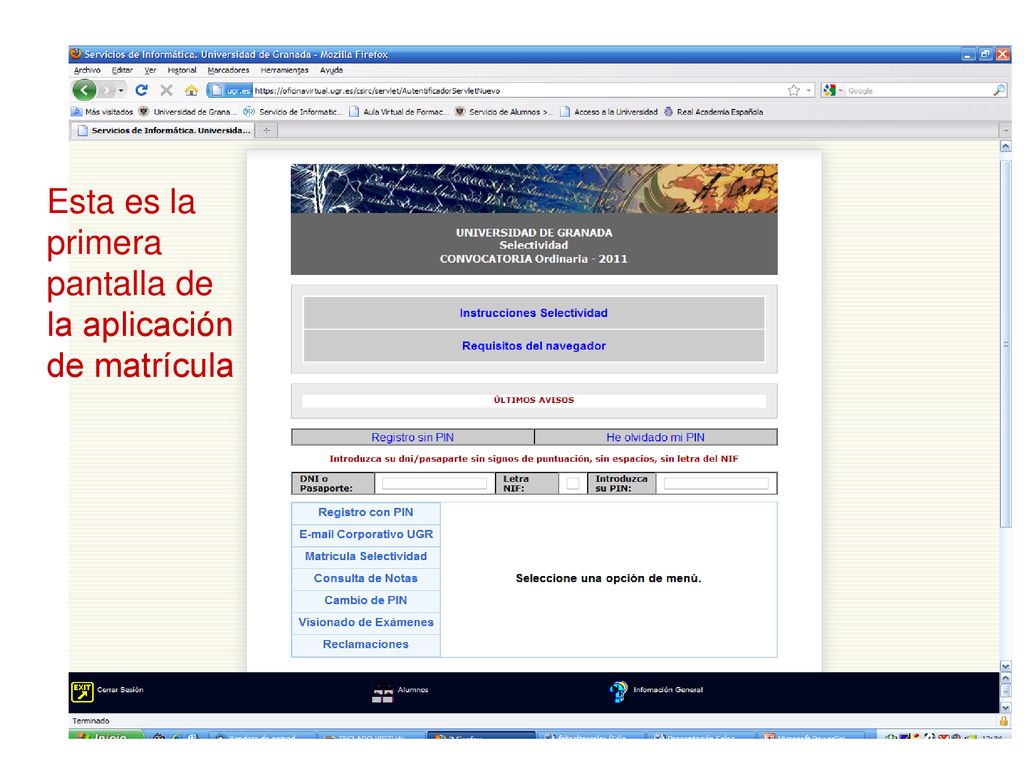Open the Universidad de Grana... bookmark
Screen dimensions: 1024x768
click(x=187, y=112)
